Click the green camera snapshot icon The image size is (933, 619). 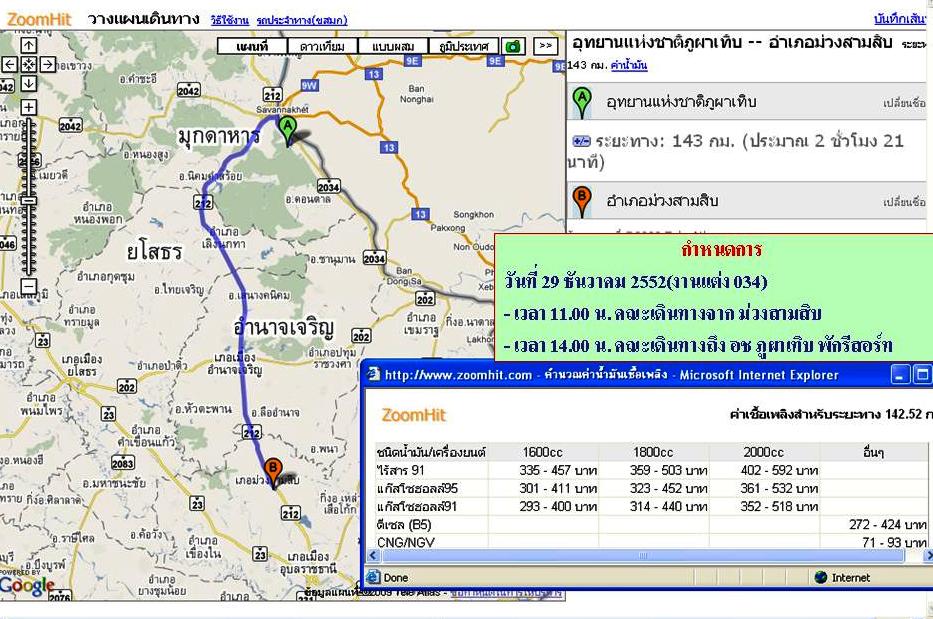click(x=512, y=46)
